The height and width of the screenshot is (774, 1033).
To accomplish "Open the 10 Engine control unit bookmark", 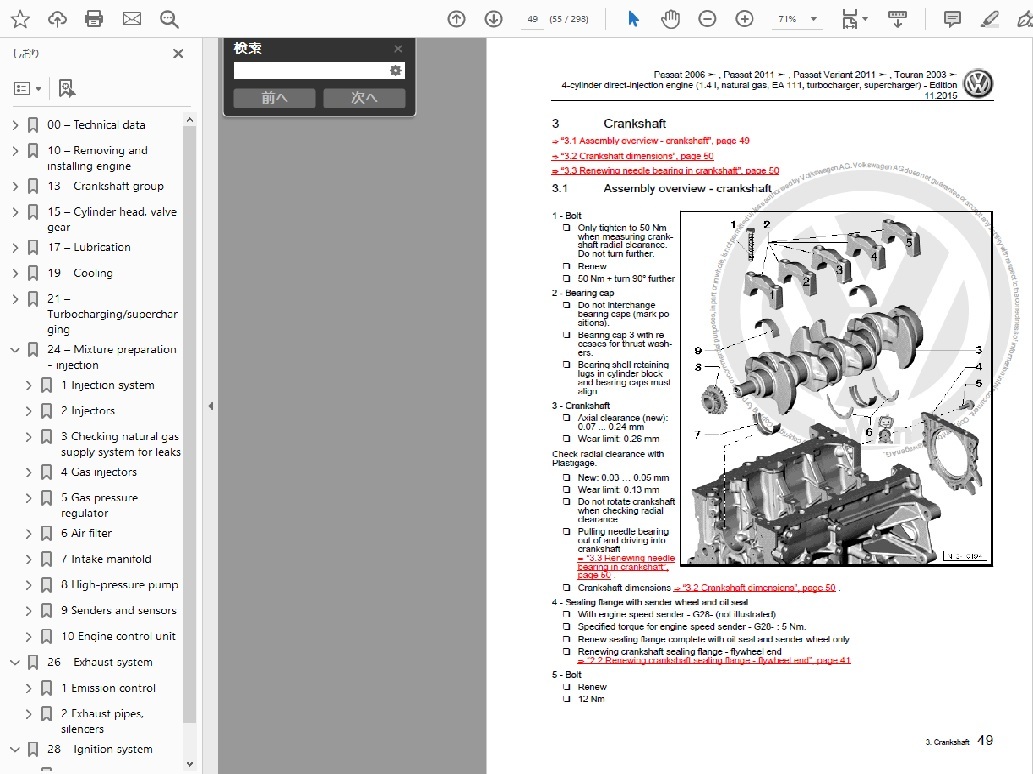I will pos(118,636).
